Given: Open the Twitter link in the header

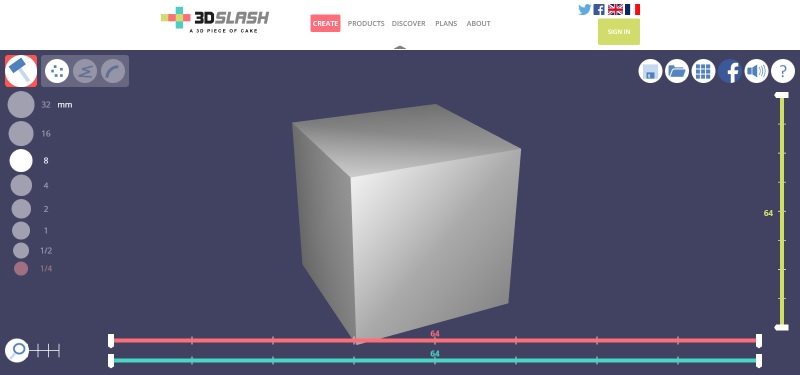Looking at the screenshot, I should [585, 9].
